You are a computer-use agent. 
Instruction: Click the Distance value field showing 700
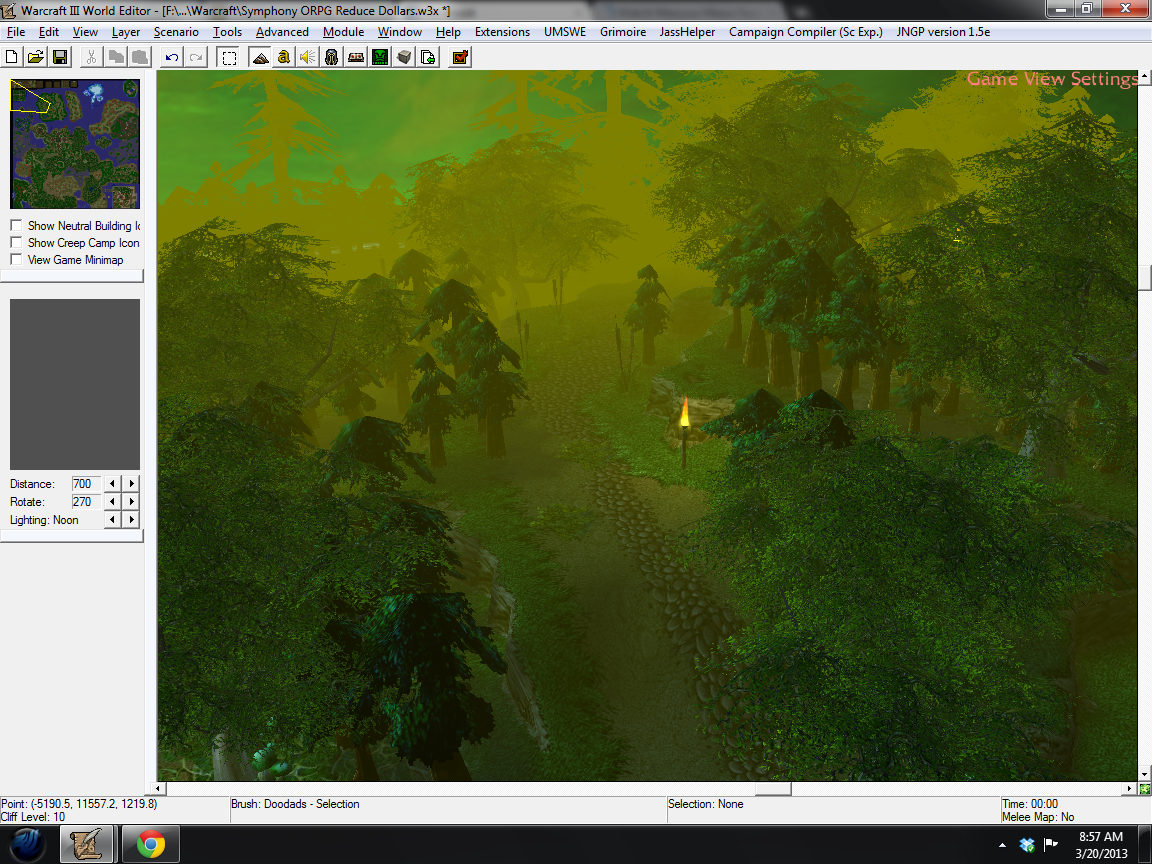(86, 483)
